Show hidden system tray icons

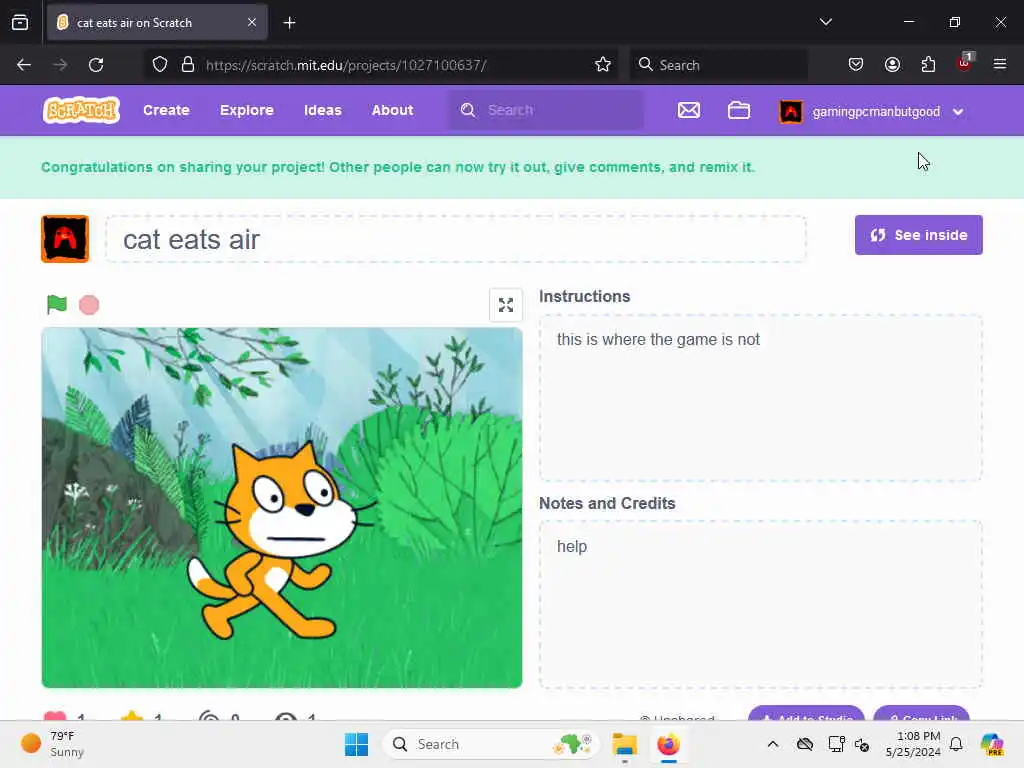(x=773, y=744)
